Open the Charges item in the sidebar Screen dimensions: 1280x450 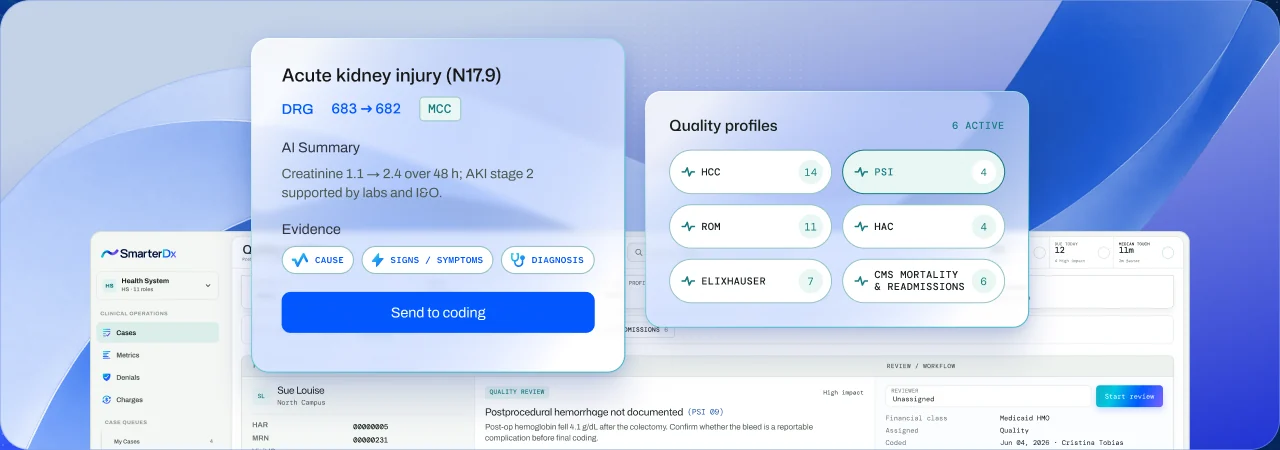158,399
